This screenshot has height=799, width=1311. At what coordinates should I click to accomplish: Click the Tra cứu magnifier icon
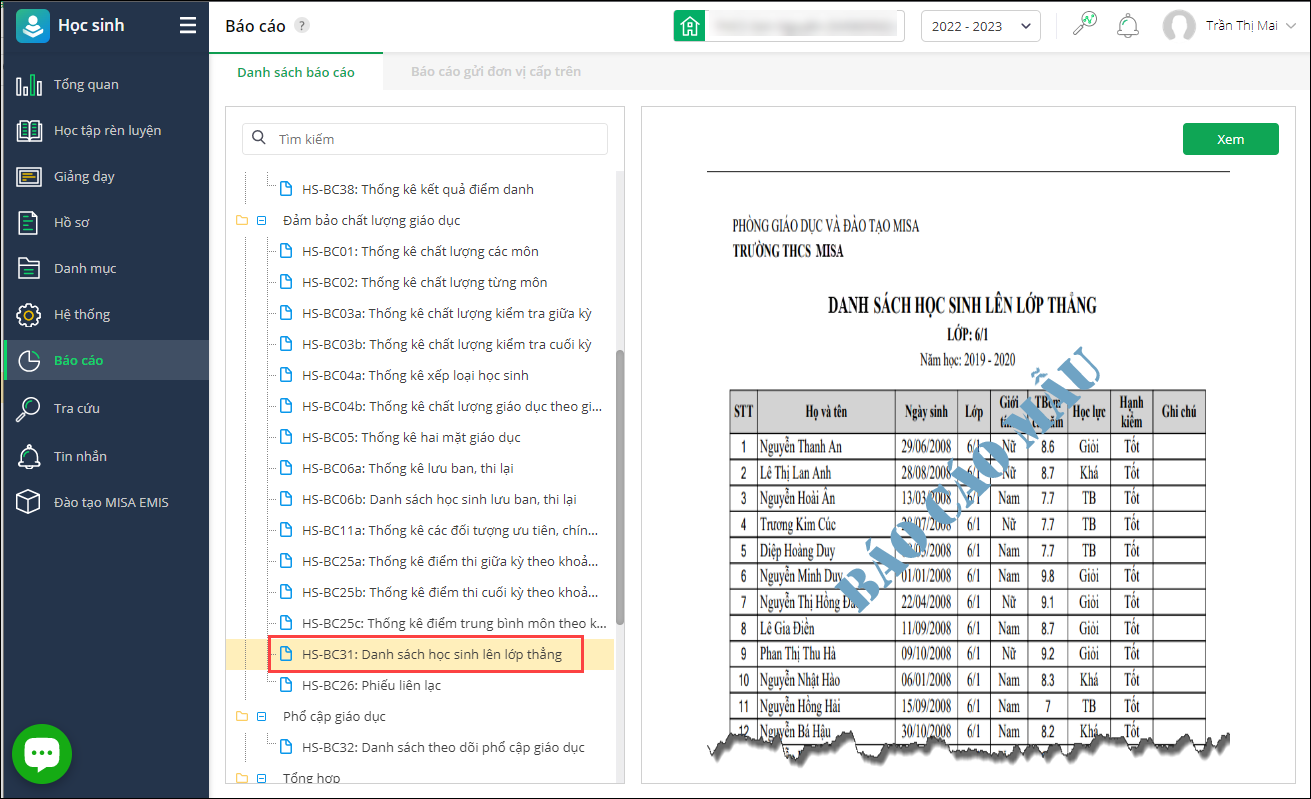(29, 409)
